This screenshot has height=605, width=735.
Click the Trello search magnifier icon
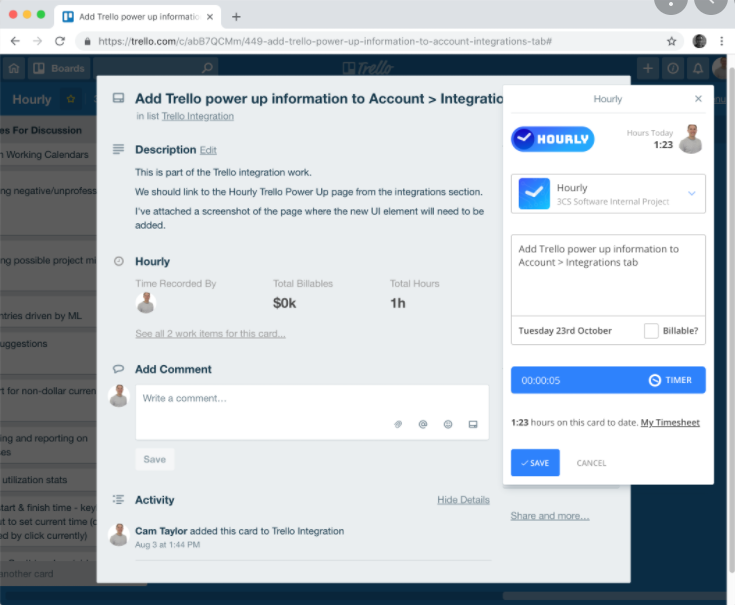(x=207, y=68)
